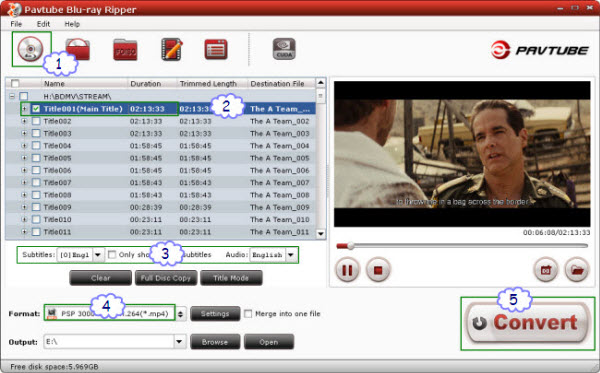Click the Load Blu-ray disc icon
This screenshot has width=600, height=373.
(30, 49)
